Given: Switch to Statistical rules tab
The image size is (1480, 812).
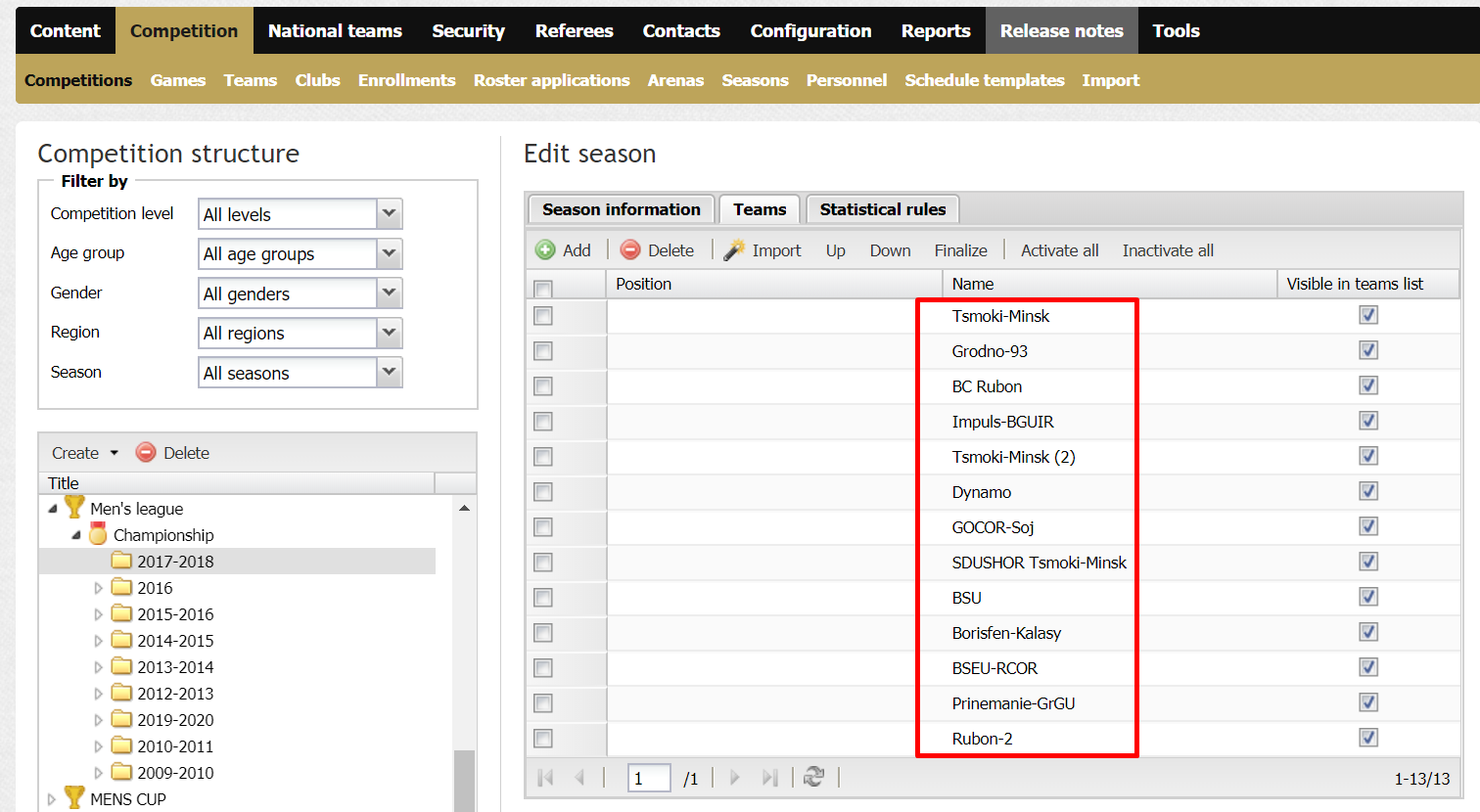Looking at the screenshot, I should tap(883, 209).
